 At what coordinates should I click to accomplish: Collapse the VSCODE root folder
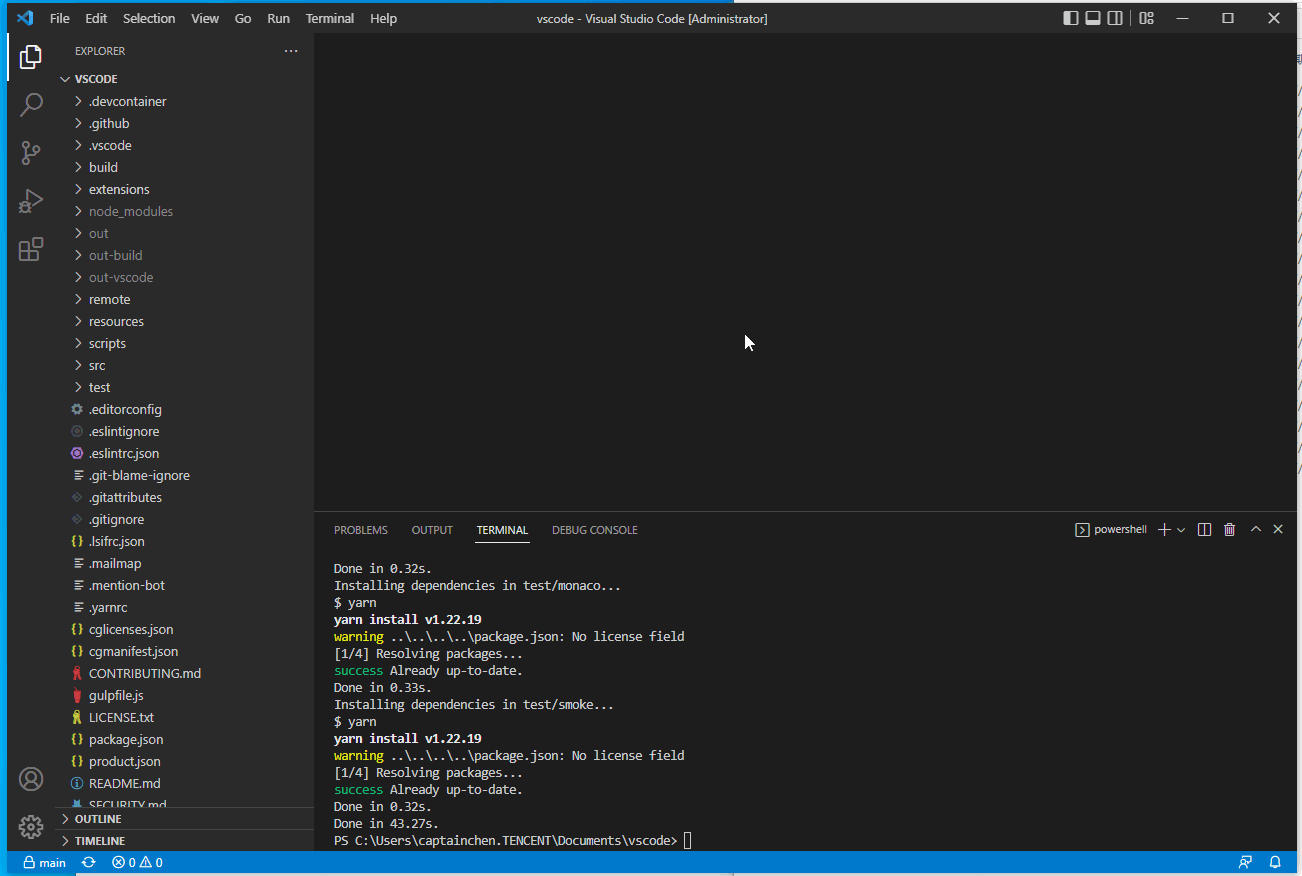tap(185, 79)
